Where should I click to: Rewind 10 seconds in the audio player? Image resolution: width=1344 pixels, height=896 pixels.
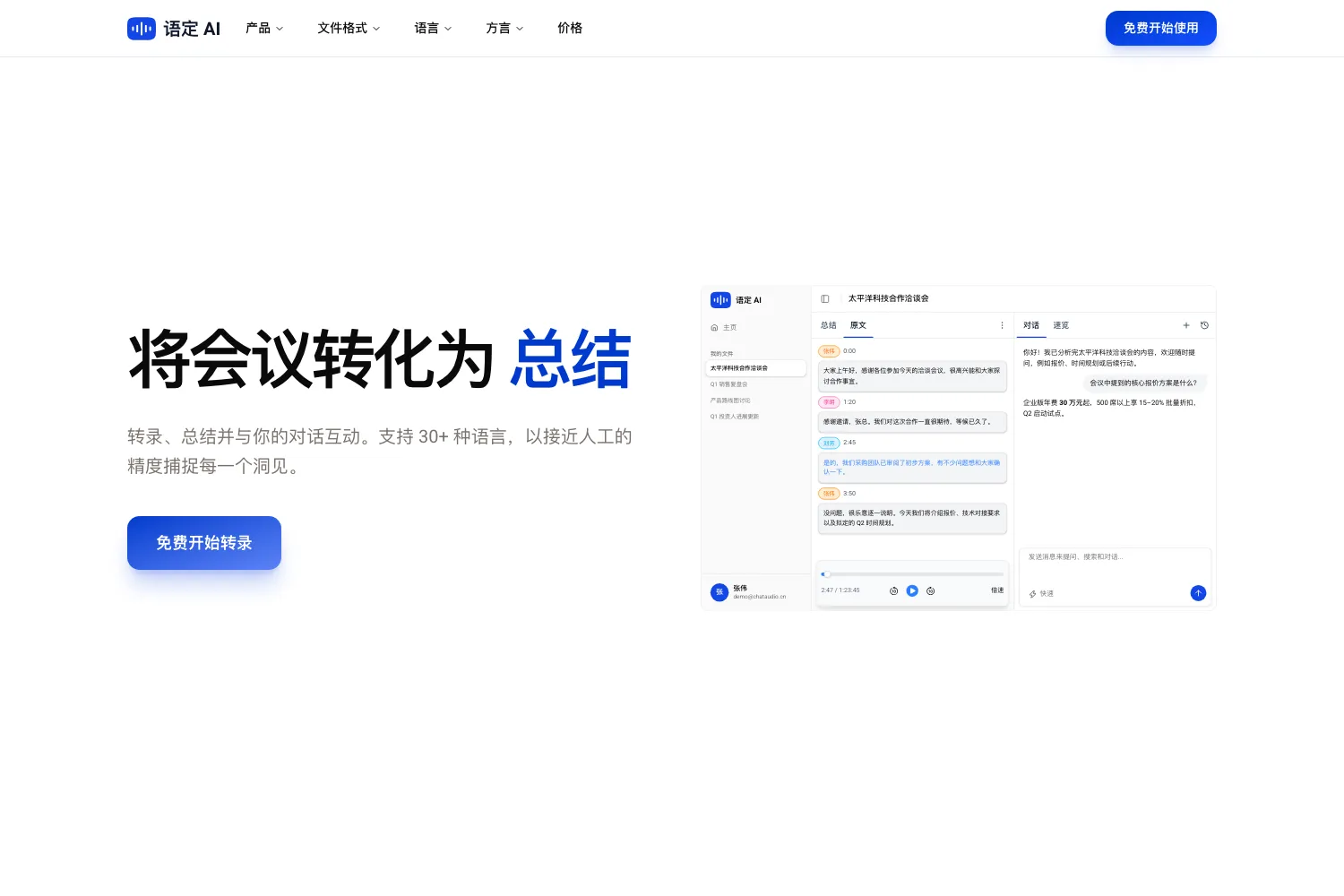[893, 591]
